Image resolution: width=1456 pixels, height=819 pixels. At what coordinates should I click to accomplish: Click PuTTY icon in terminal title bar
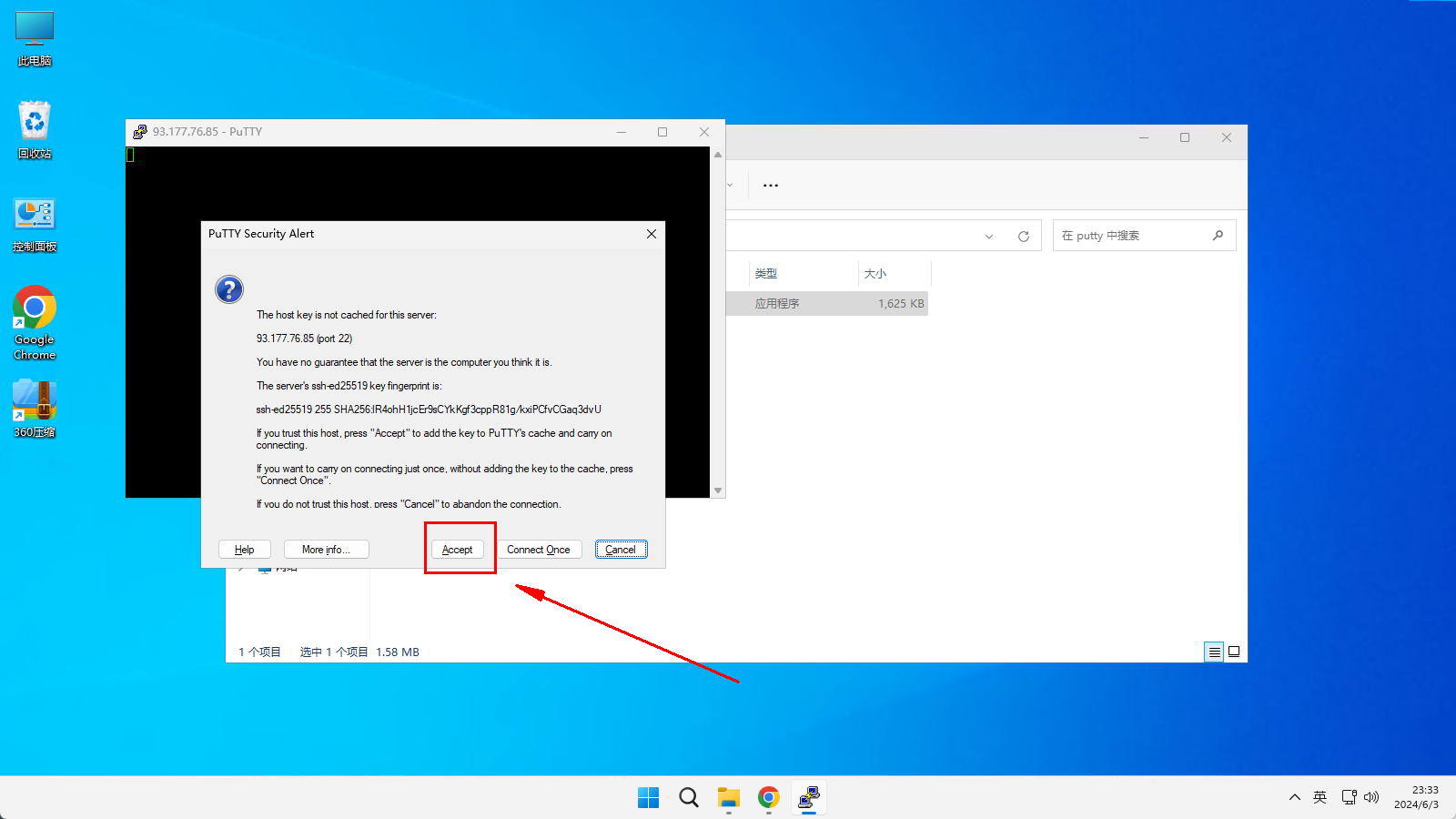[139, 132]
